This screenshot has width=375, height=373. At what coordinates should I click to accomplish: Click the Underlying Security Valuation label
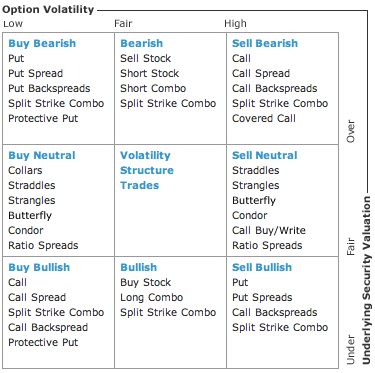[x=366, y=280]
